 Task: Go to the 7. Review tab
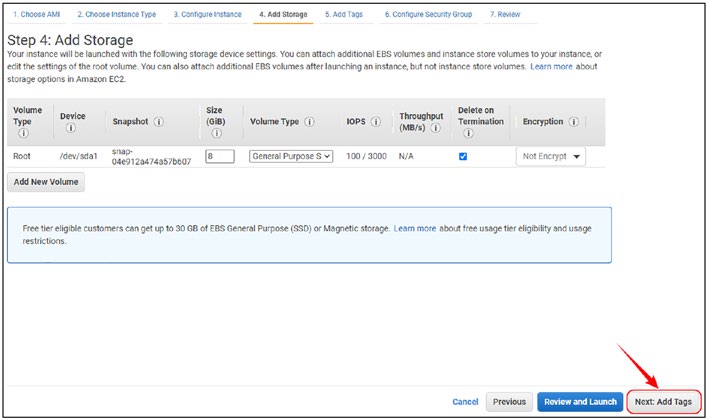505,14
